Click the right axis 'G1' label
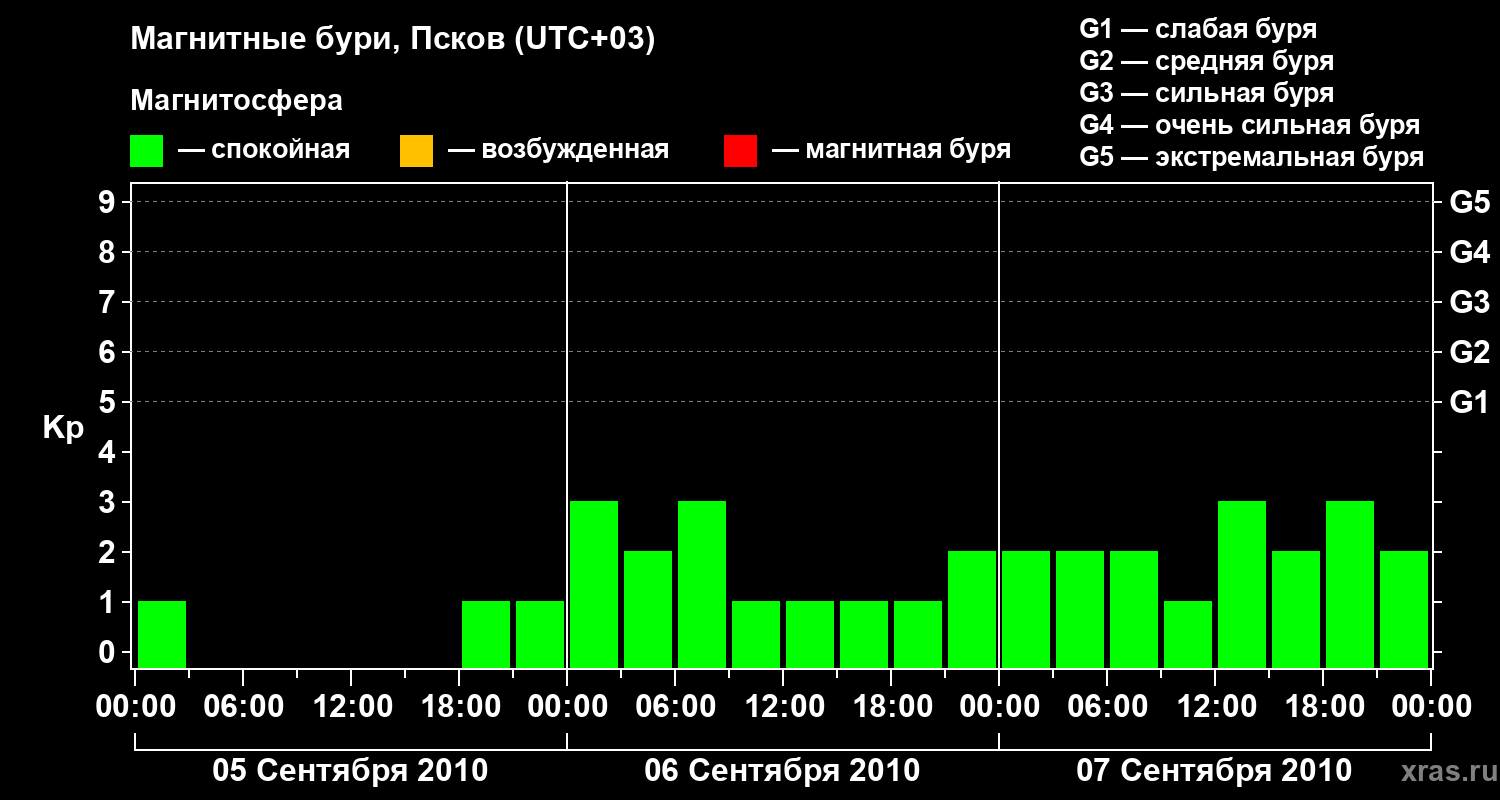Viewport: 1500px width, 800px height. (x=1470, y=403)
